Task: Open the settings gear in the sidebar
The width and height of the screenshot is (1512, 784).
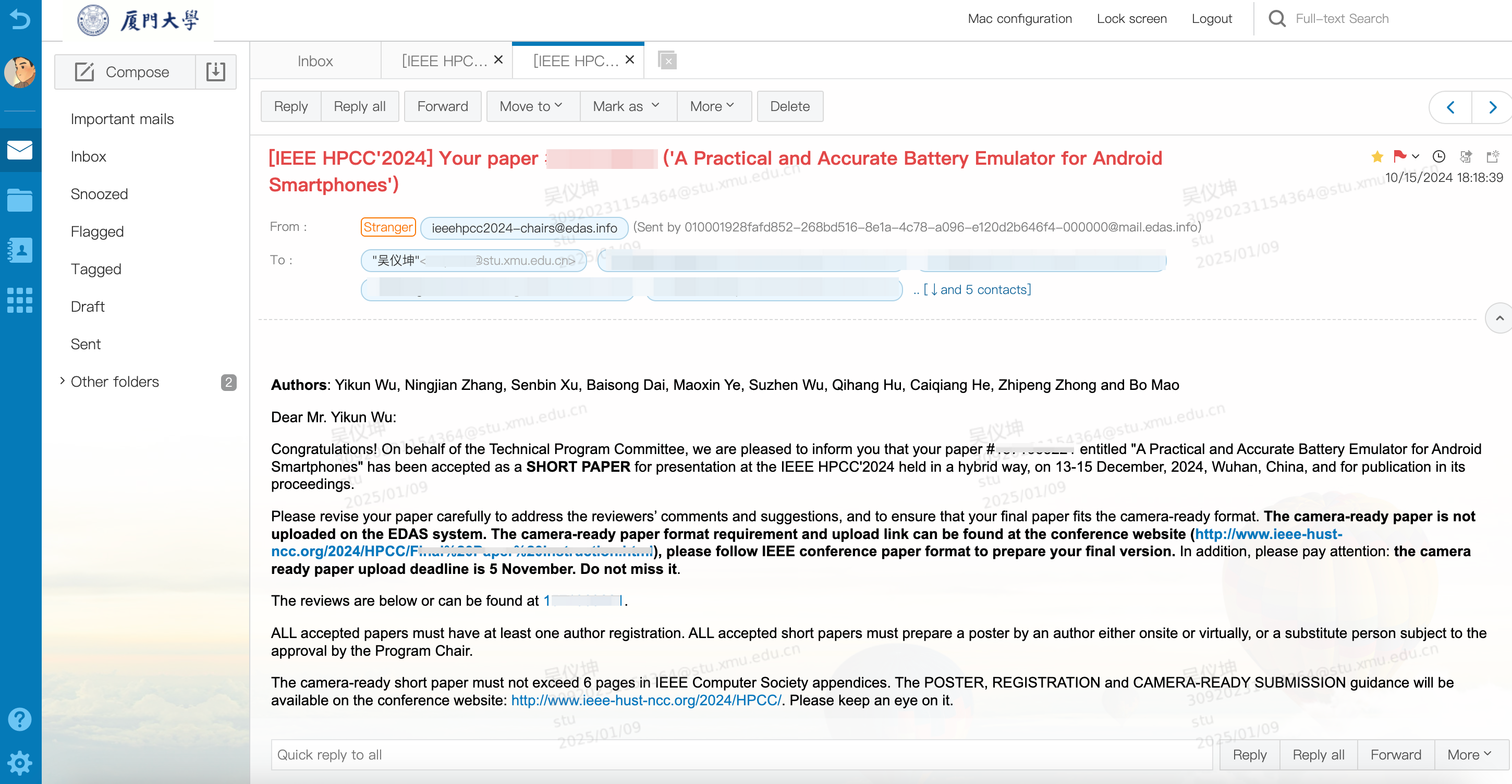Action: coord(20,762)
